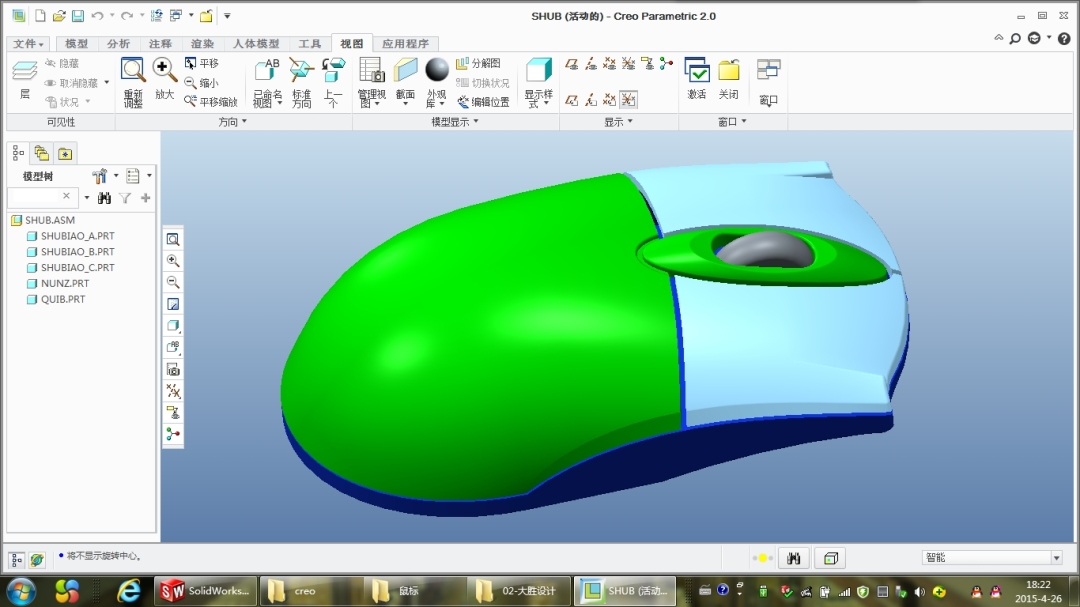Open the Manage Views (管理视图) icon

[371, 83]
